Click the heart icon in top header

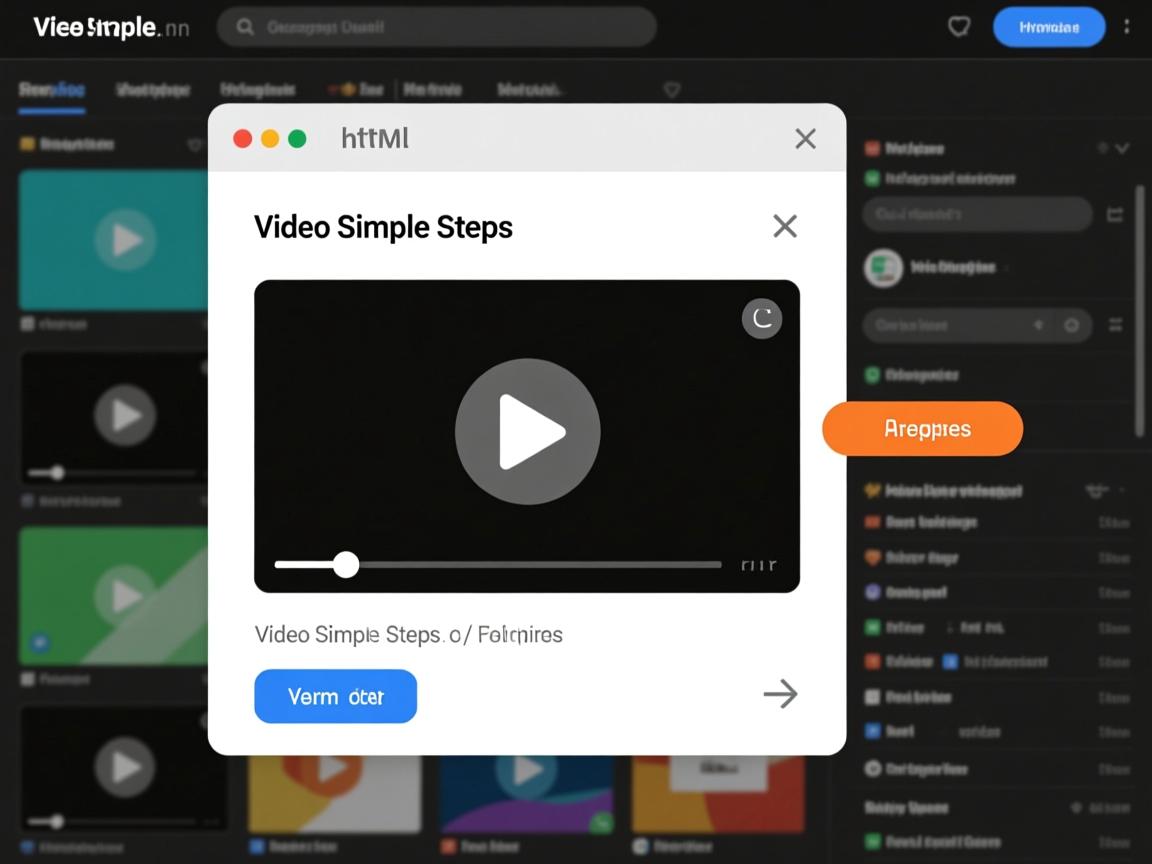[959, 27]
